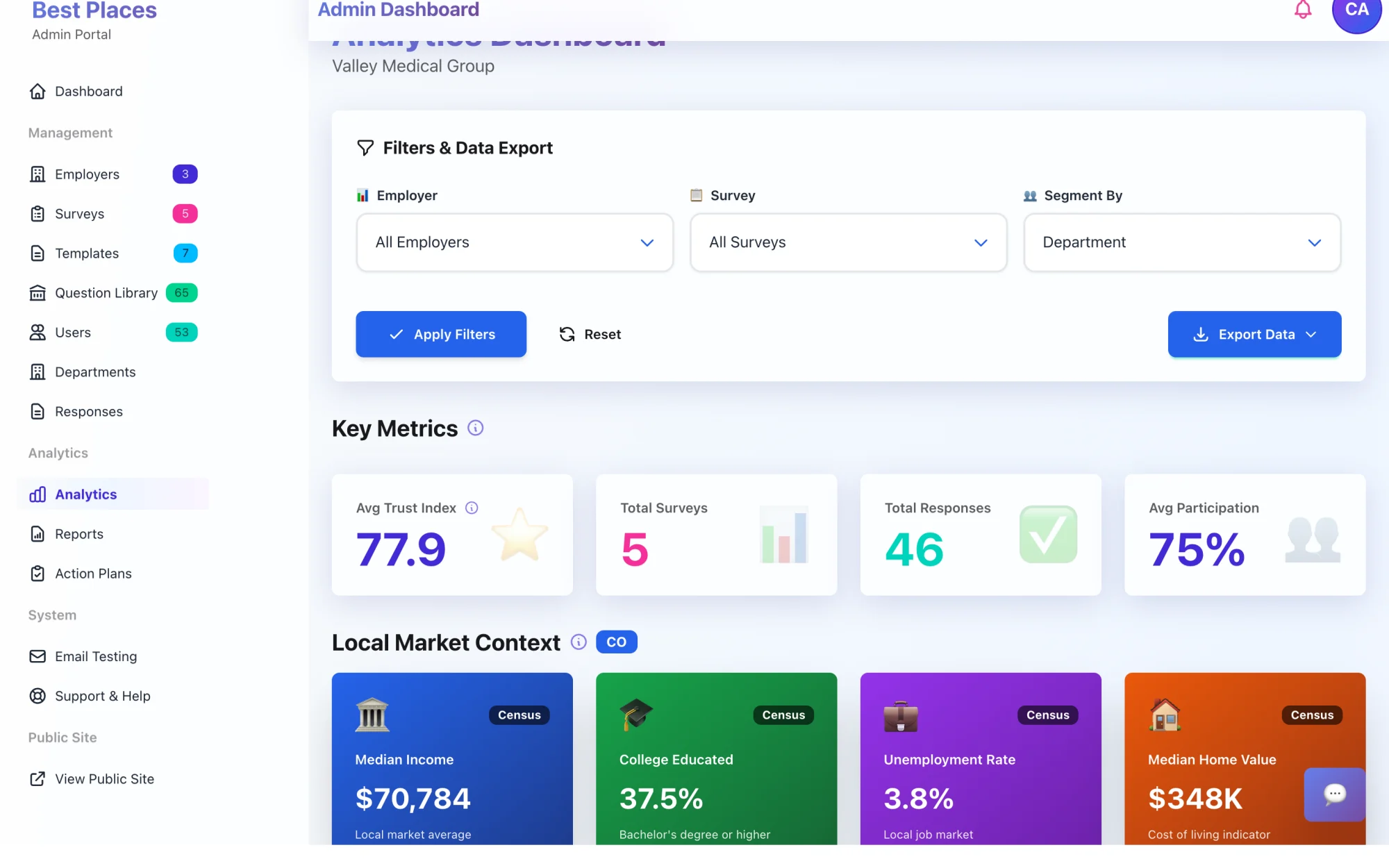This screenshot has width=1389, height=868.
Task: Click the Median Income bank icon
Action: [x=372, y=715]
